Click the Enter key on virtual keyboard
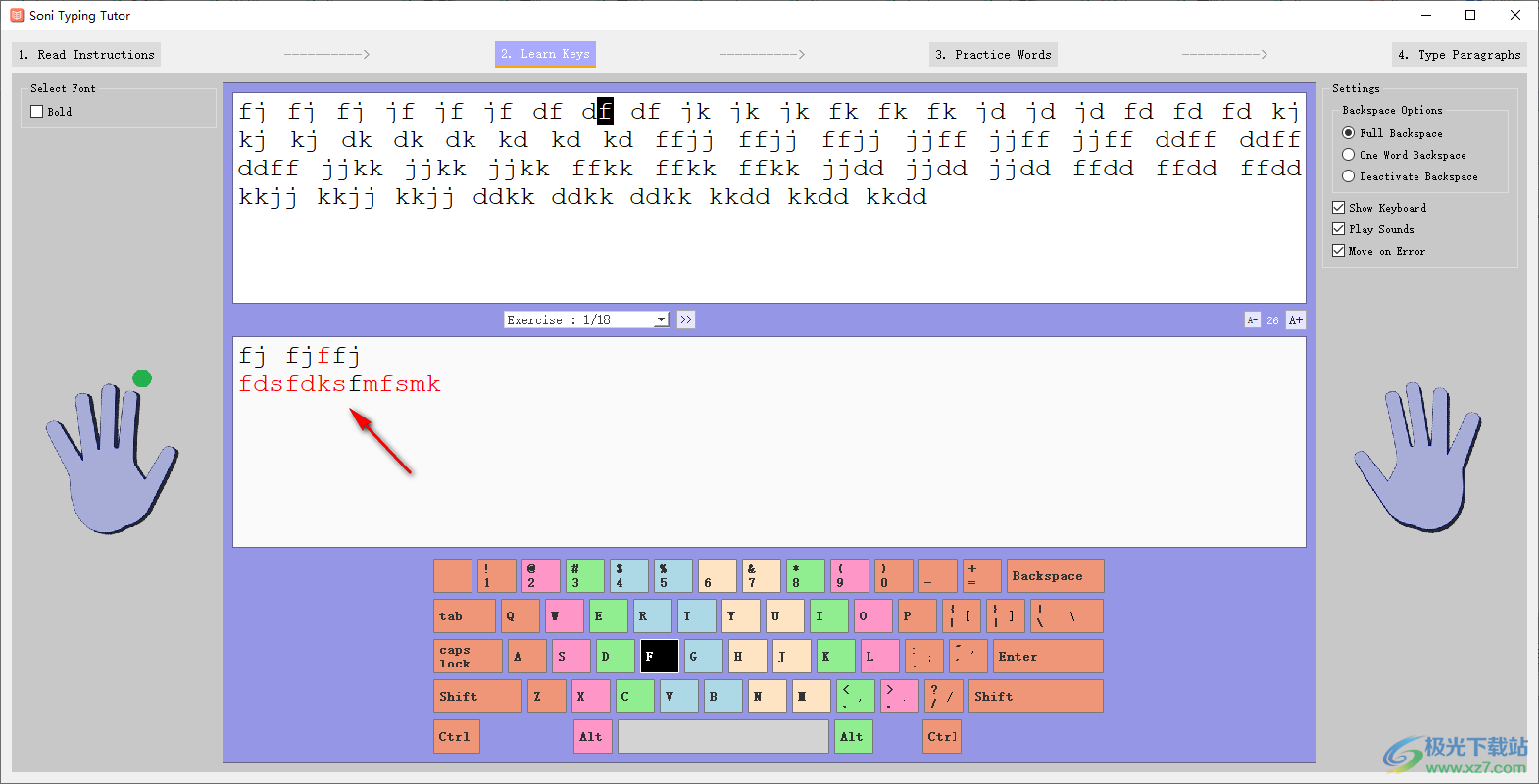The width and height of the screenshot is (1539, 784). click(1048, 657)
